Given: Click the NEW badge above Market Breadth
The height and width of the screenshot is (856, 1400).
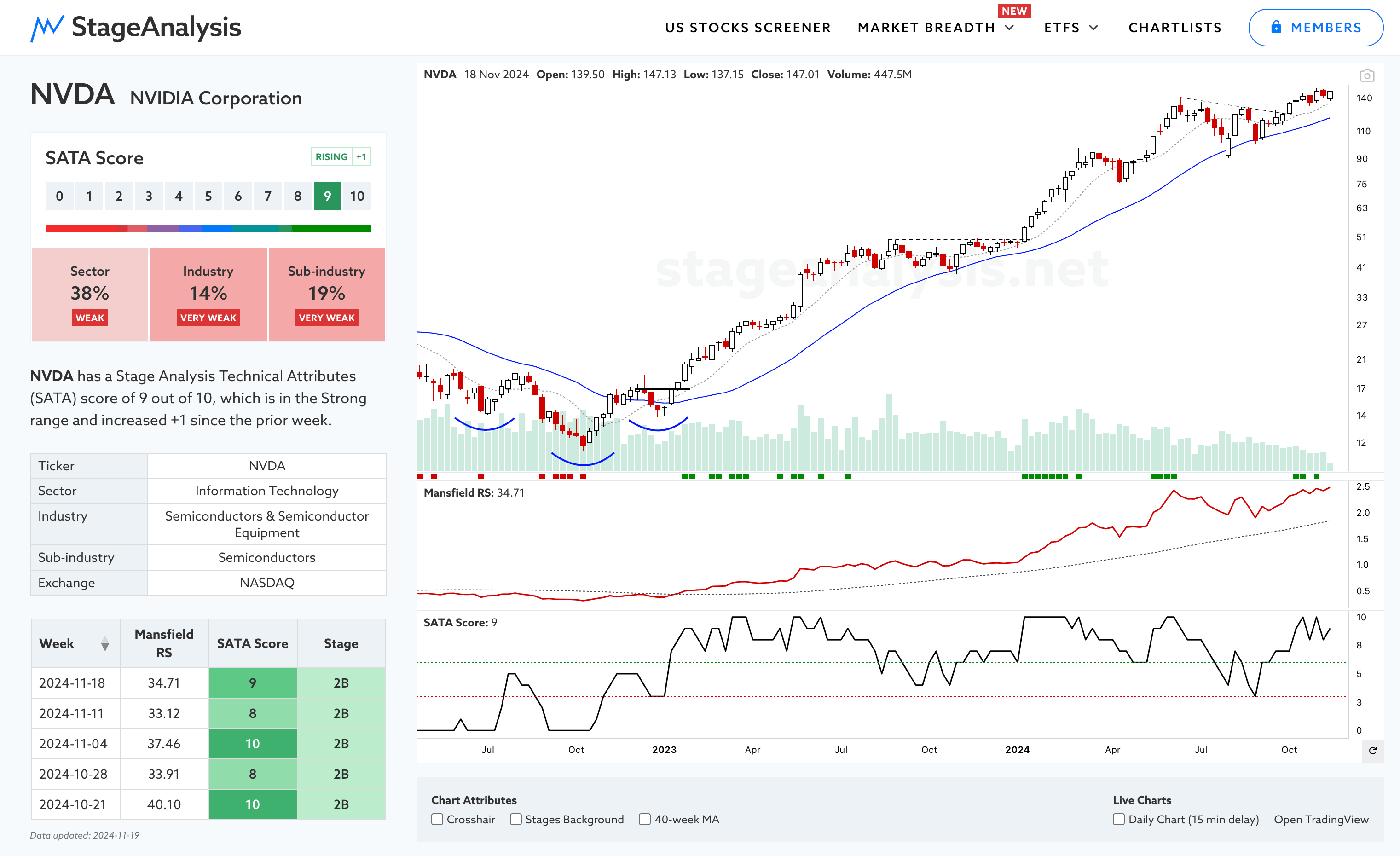Looking at the screenshot, I should [1014, 11].
